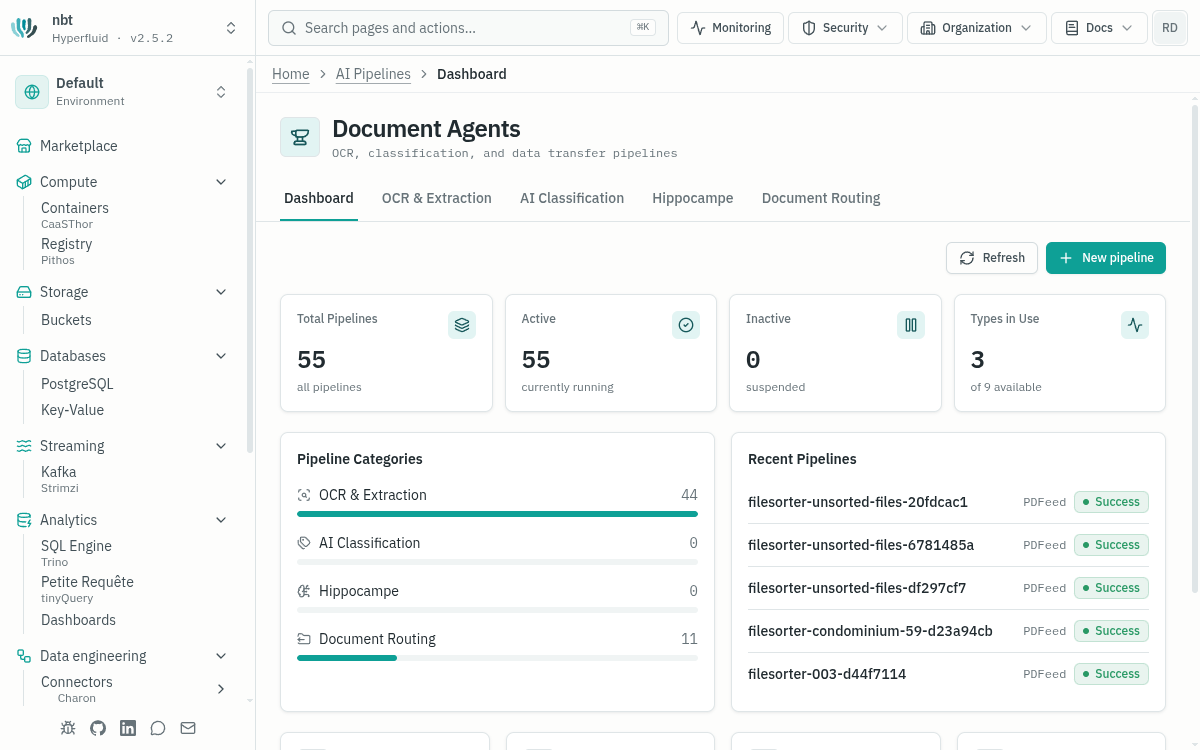Image resolution: width=1200 pixels, height=750 pixels.
Task: Open pipeline filesorter-unsorted-files-20fdcac1
Action: click(x=858, y=502)
